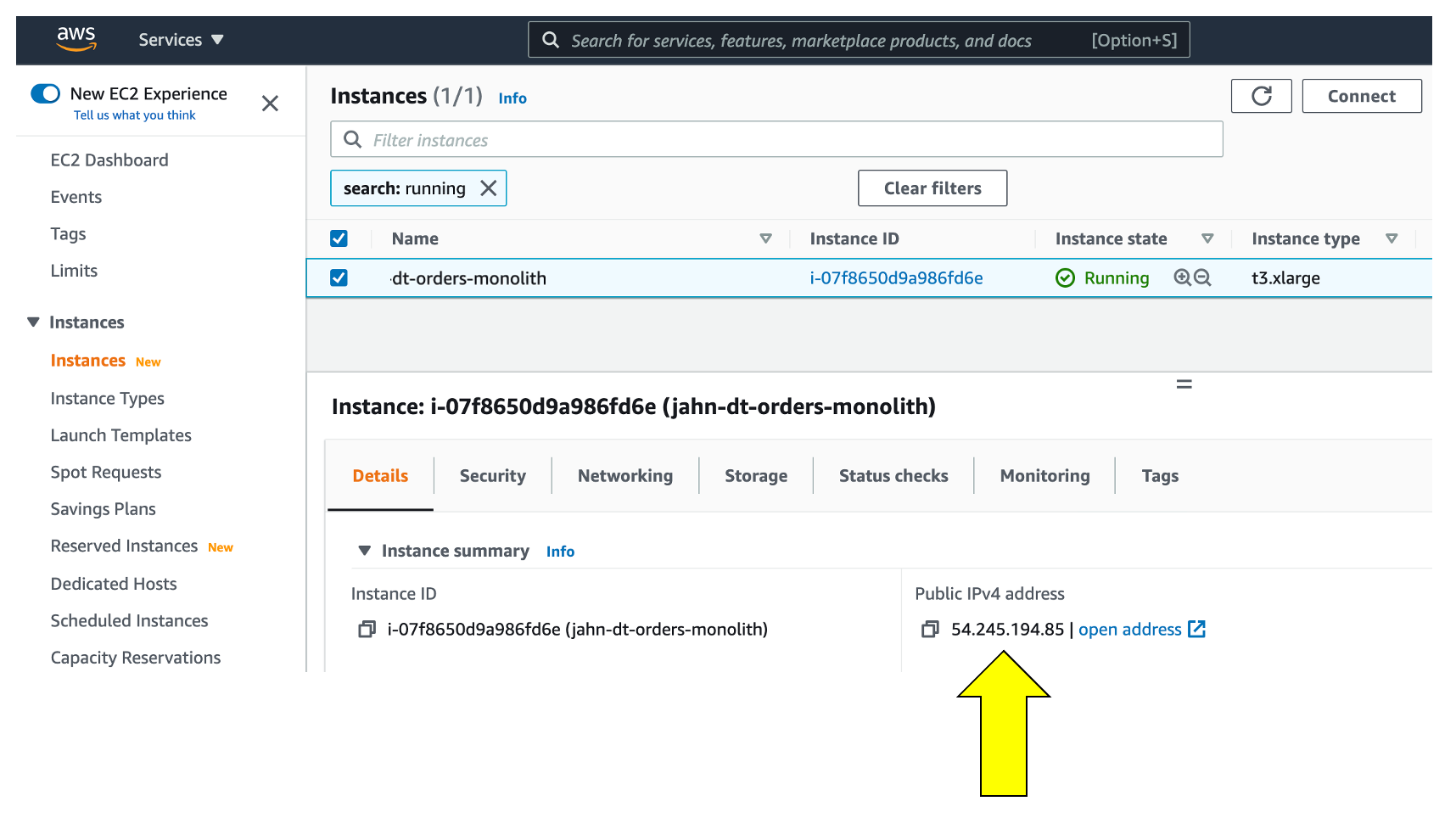This screenshot has height=818, width=1456.
Task: Click 'Tell us what you think' link
Action: 134,115
